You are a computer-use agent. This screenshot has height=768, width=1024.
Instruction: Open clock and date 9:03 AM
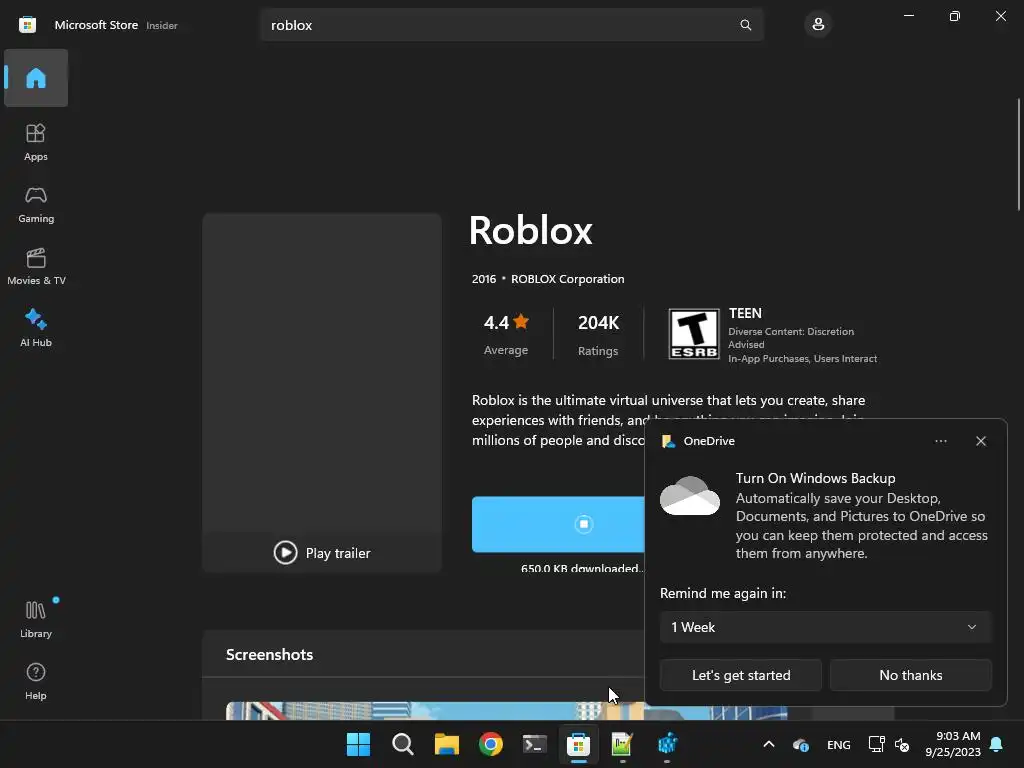click(953, 744)
